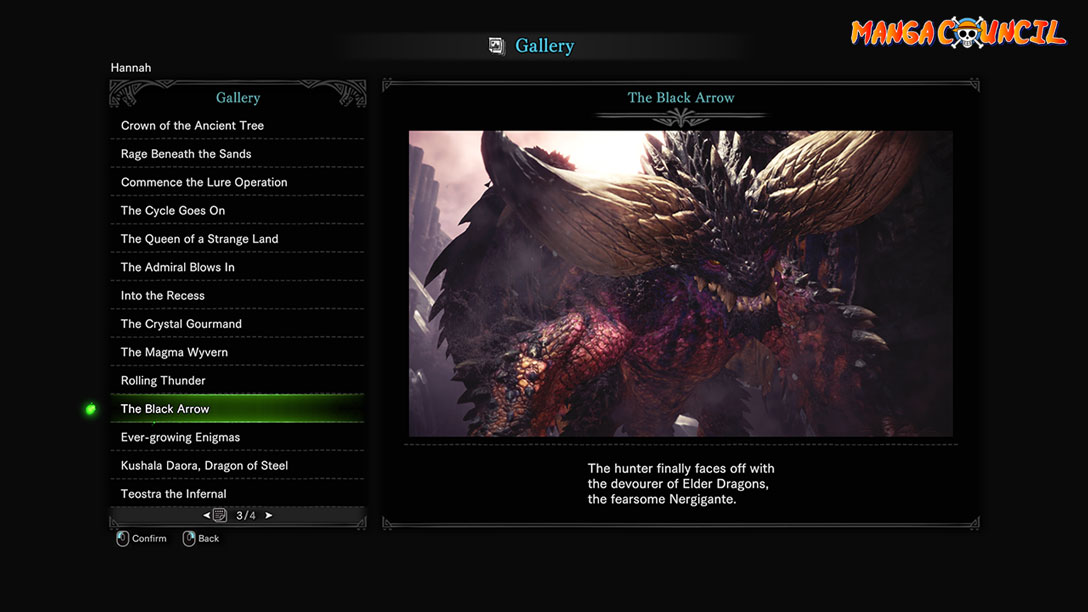This screenshot has width=1088, height=612.
Task: Click The Black Arrow title above preview
Action: (681, 98)
